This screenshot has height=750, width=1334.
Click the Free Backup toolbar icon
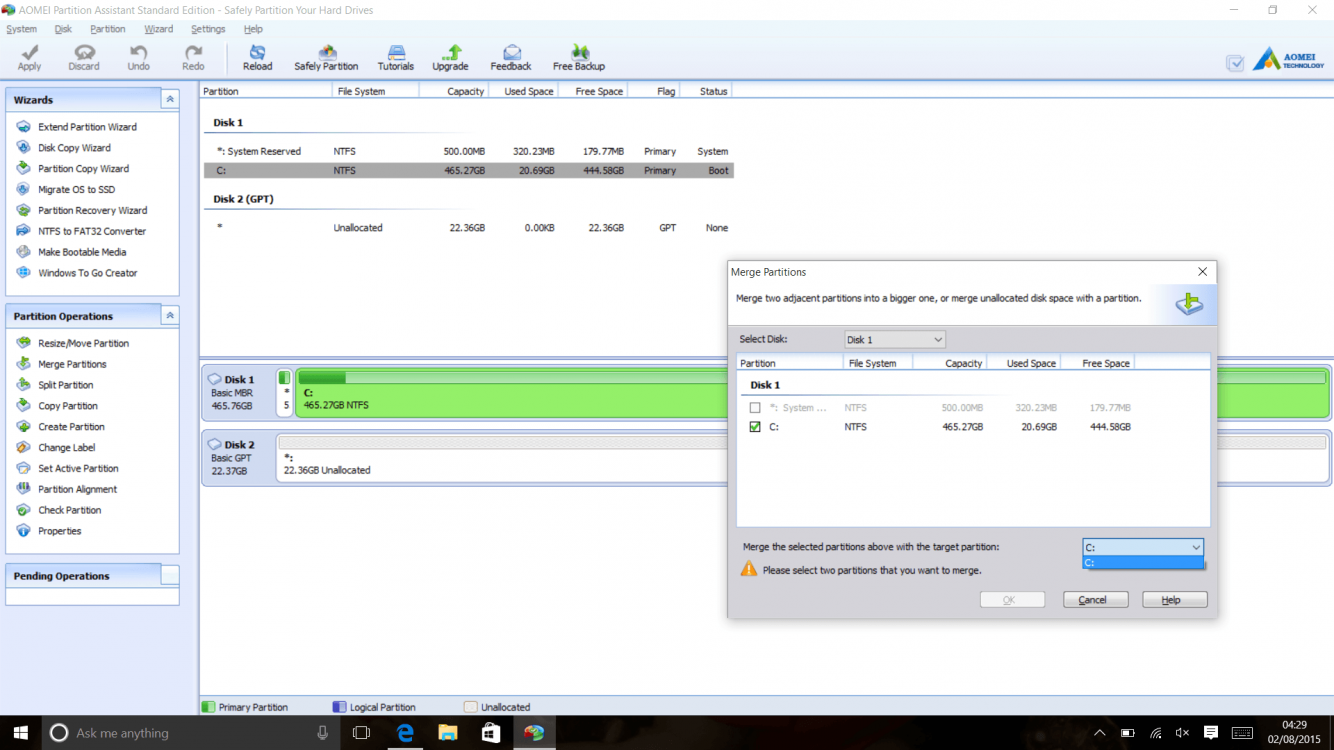(x=579, y=57)
